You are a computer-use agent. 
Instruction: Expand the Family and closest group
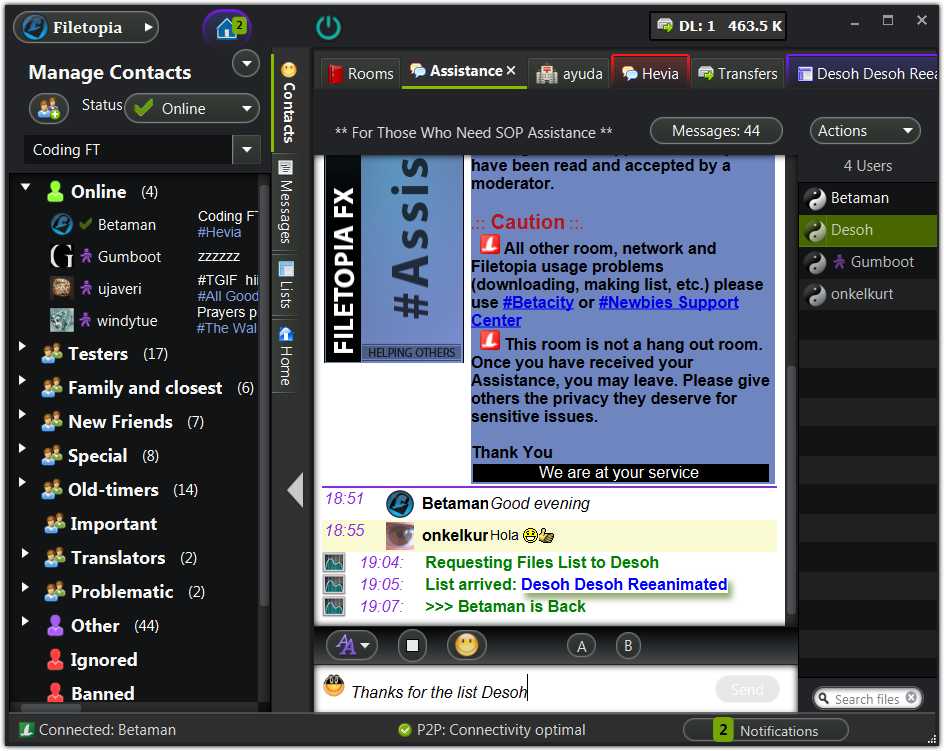22,380
